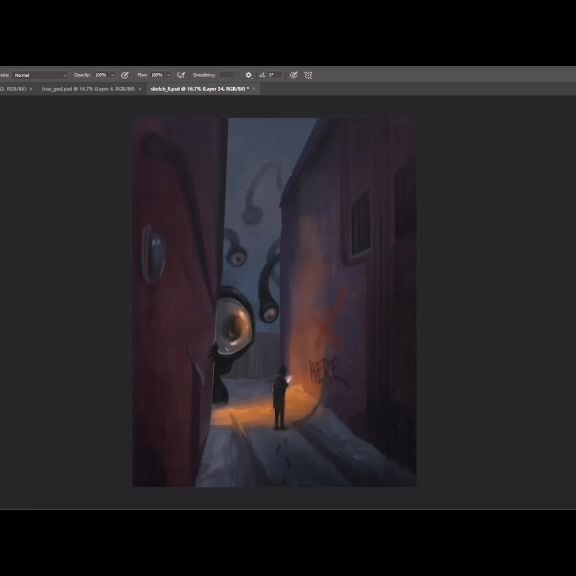Expand the Flow slider dropdown arrow

[169, 75]
